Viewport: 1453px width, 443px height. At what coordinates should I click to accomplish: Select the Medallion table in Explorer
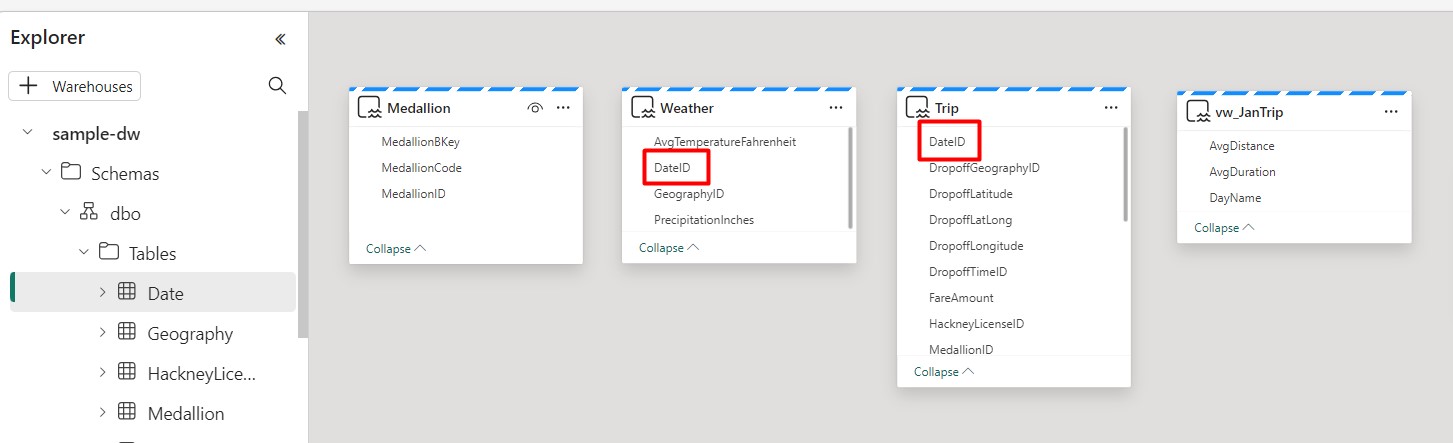click(185, 413)
